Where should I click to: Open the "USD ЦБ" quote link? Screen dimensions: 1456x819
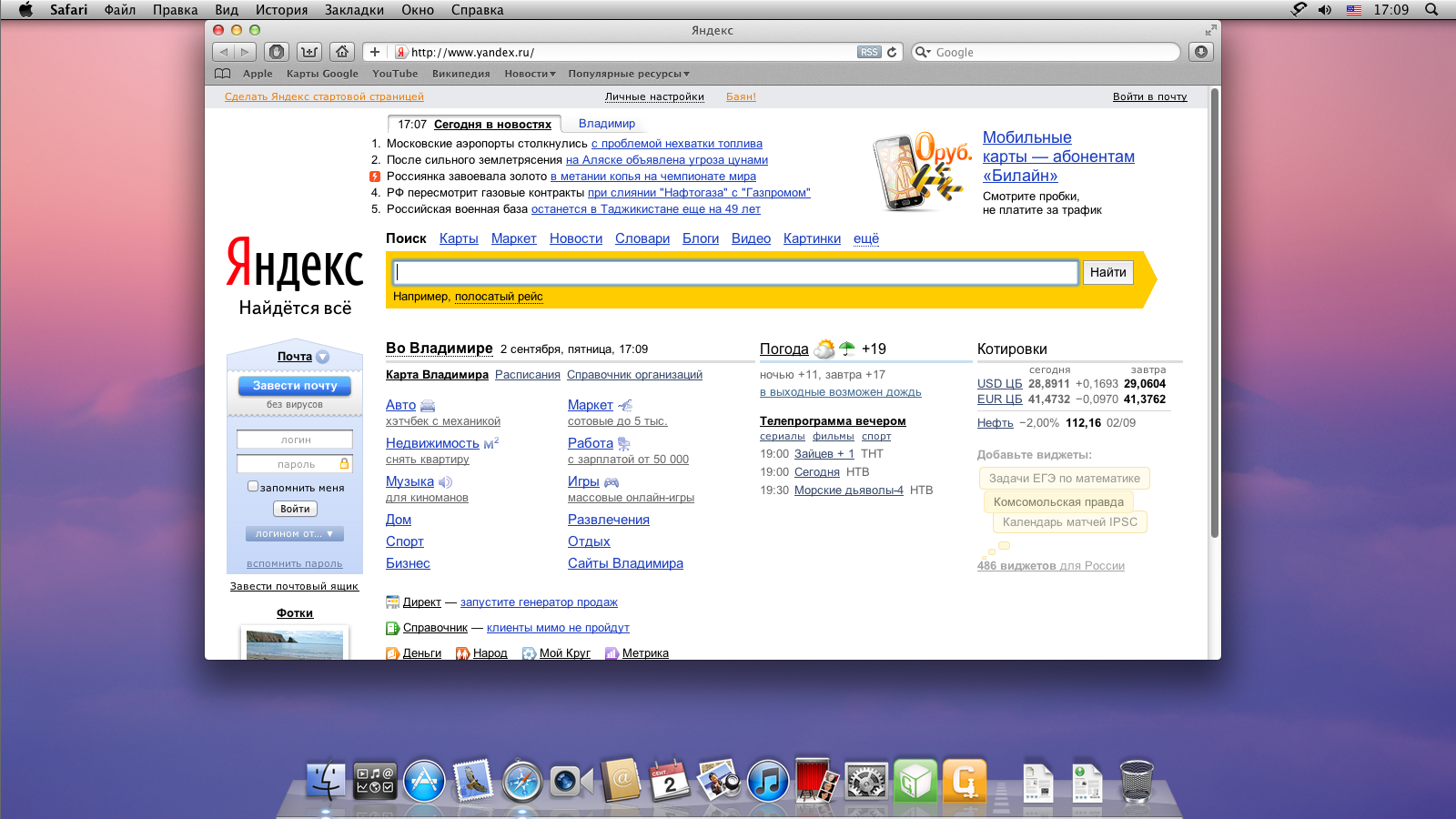[x=1000, y=384]
